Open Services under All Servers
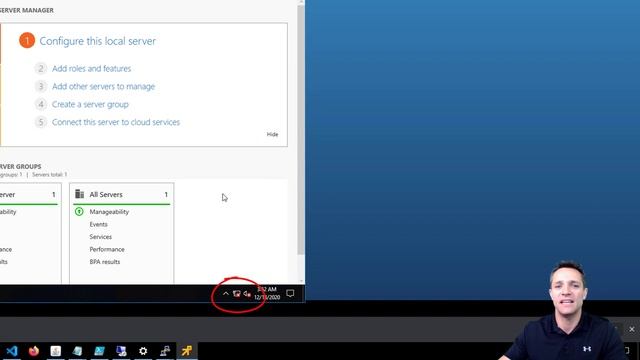Screen dimensions: 640x360 pyautogui.click(x=100, y=237)
